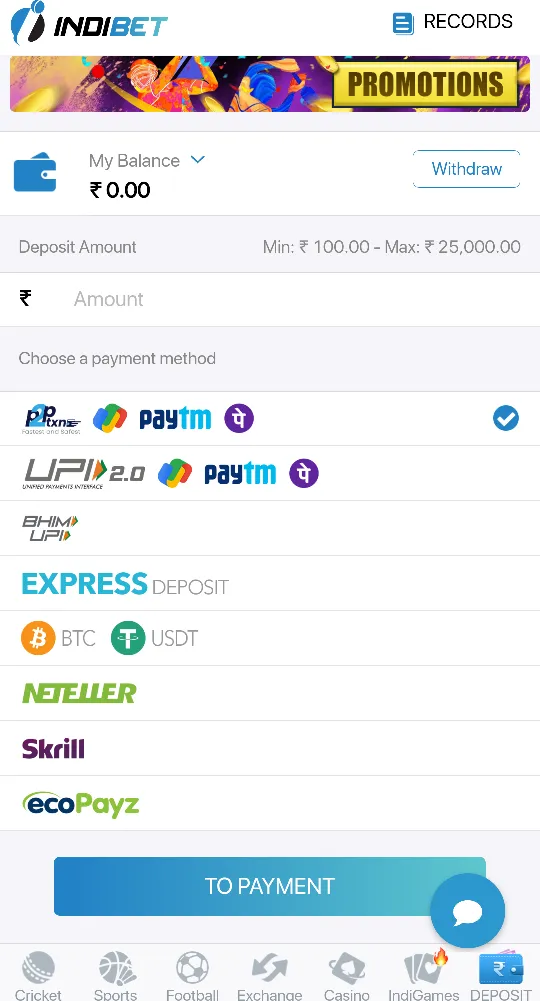This screenshot has width=540, height=1001.
Task: Toggle the selected P2P txn checkmark
Action: [x=506, y=419]
